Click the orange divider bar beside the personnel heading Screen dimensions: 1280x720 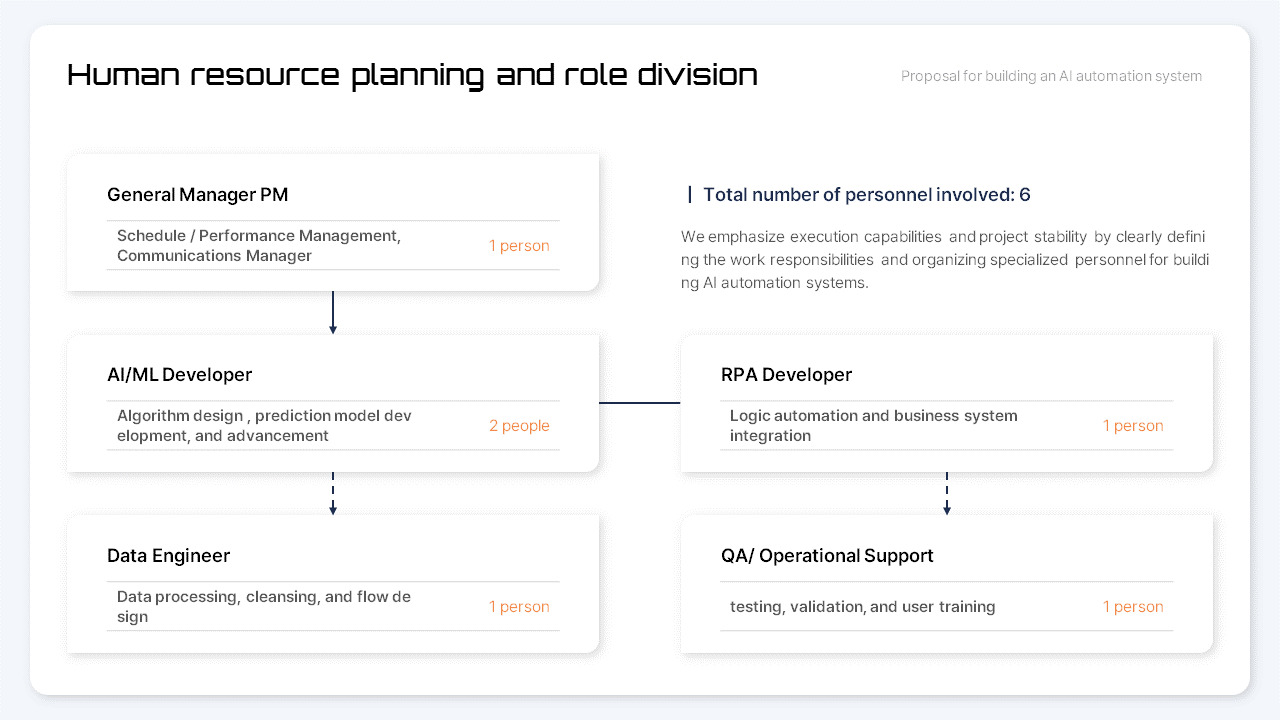(691, 194)
